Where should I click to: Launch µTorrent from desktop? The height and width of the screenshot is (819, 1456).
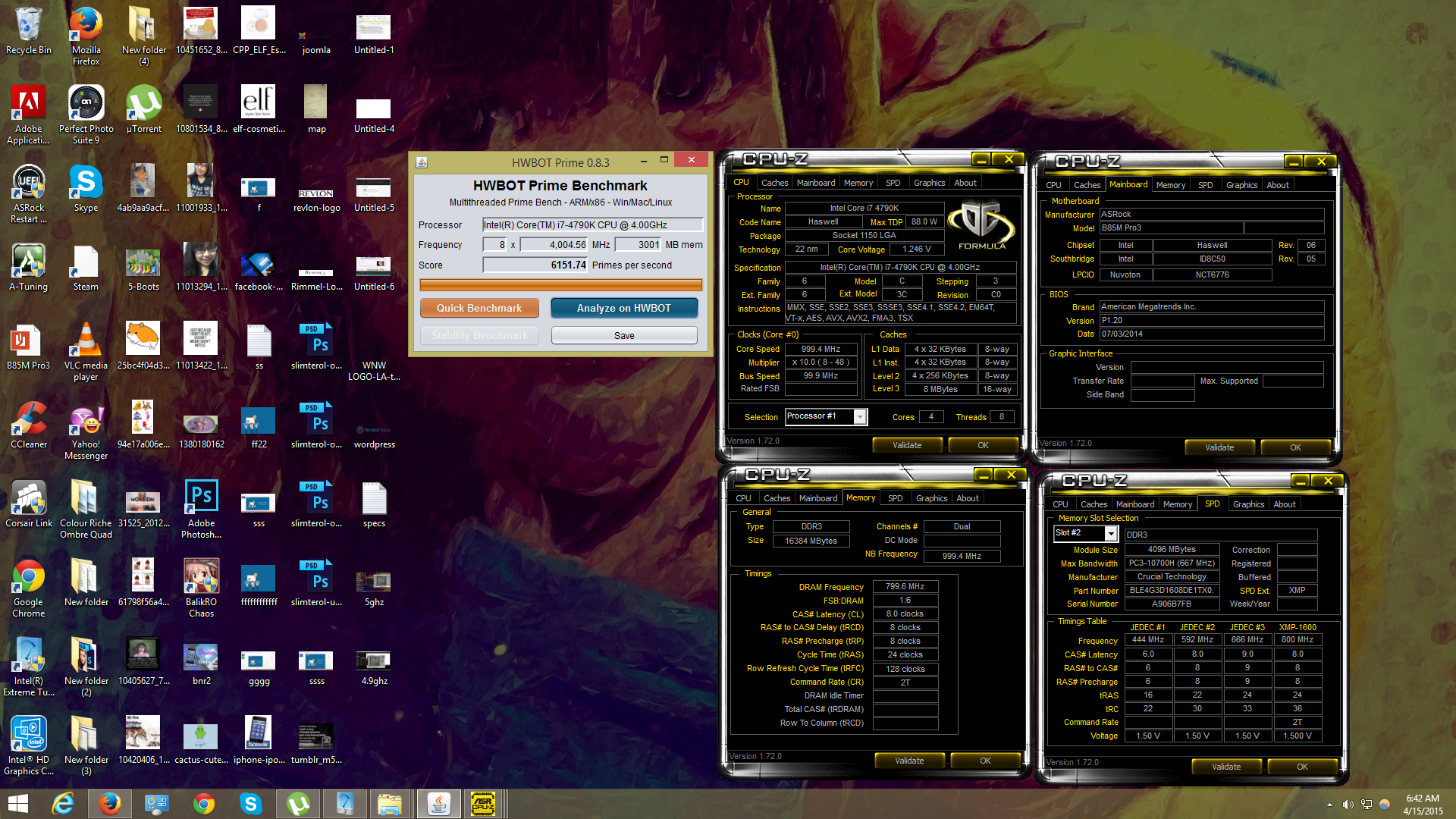[144, 108]
